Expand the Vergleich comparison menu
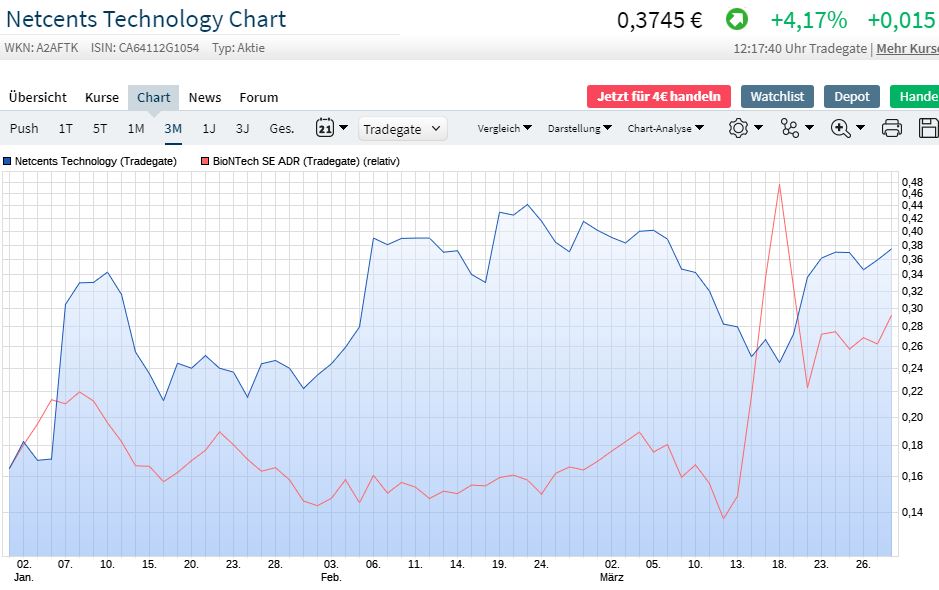This screenshot has height=590, width=939. click(x=504, y=128)
